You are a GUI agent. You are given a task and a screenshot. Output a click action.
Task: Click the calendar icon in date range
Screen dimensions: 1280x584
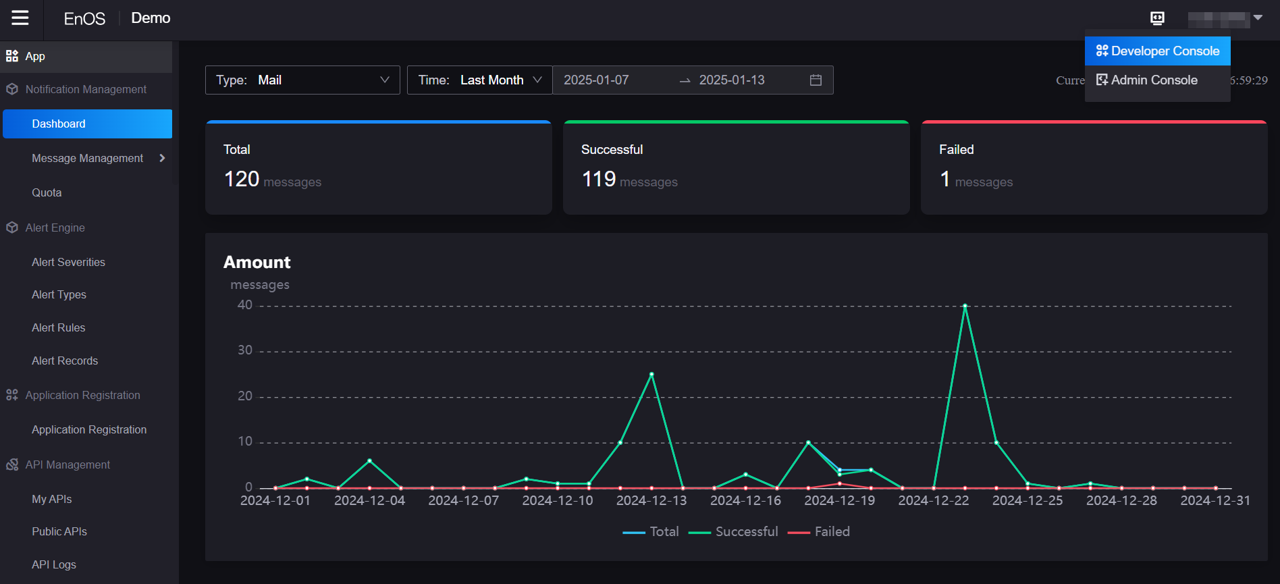[815, 80]
